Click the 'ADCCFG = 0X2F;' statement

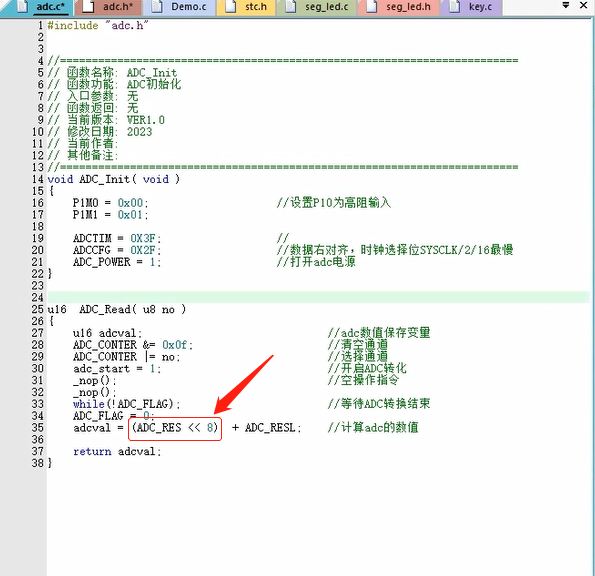tap(117, 250)
